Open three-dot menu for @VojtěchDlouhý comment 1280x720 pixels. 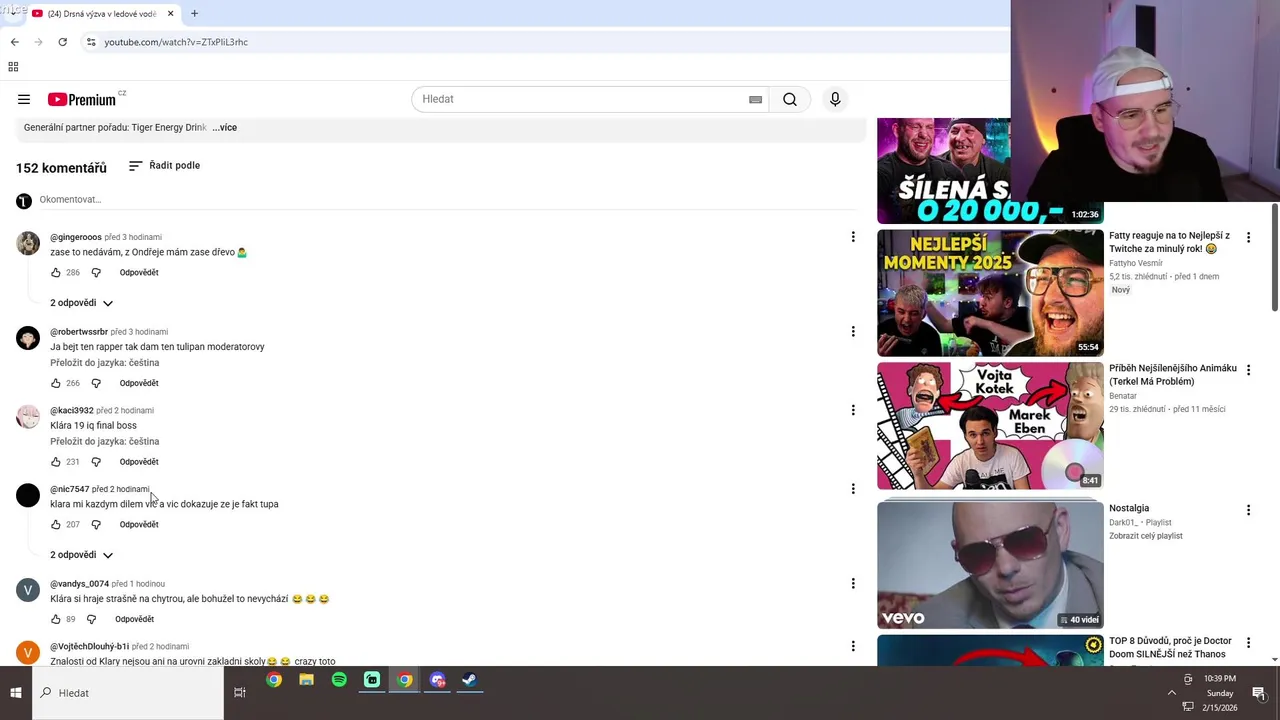coord(853,646)
